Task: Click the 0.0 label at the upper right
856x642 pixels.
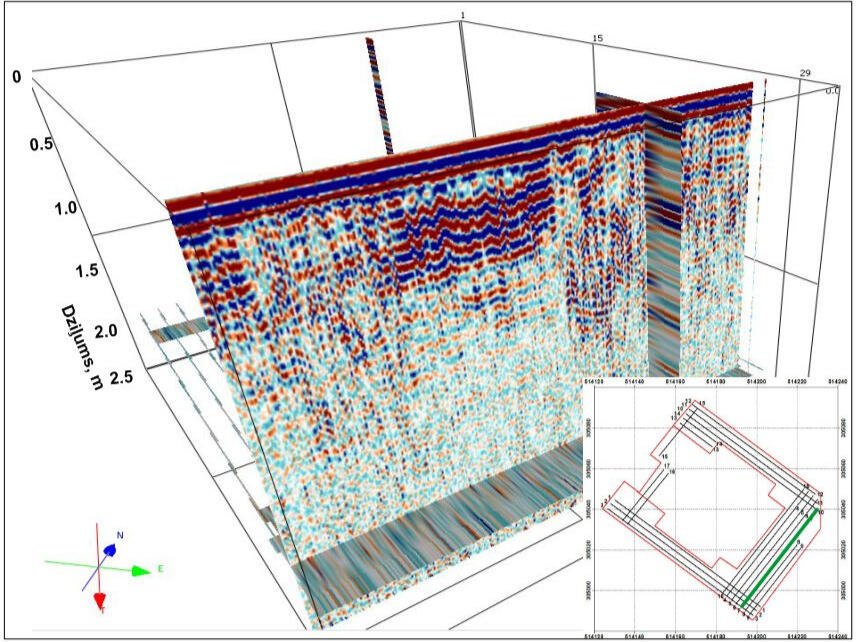Action: point(832,90)
